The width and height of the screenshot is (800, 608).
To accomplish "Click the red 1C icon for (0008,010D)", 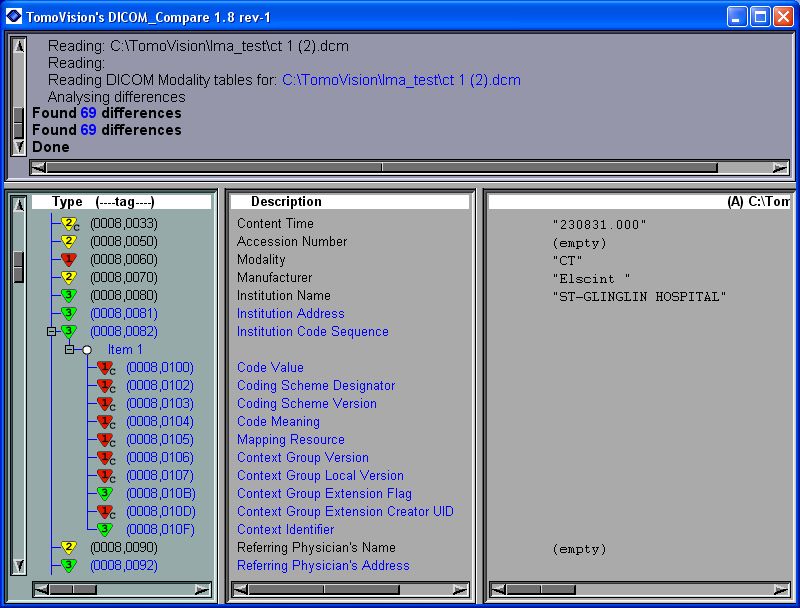I will [x=106, y=511].
